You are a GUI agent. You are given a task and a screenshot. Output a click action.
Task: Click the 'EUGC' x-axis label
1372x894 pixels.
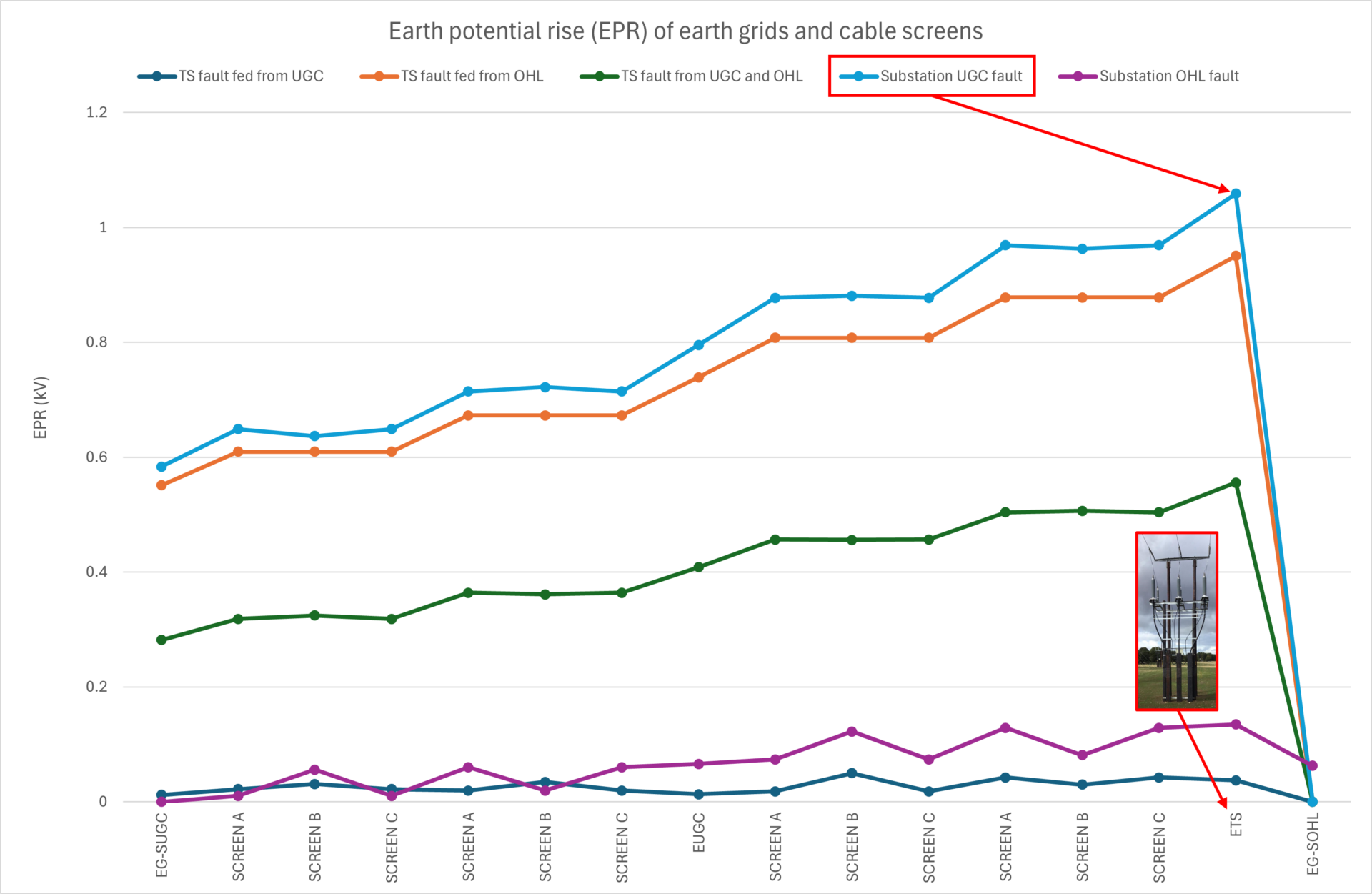tap(699, 833)
